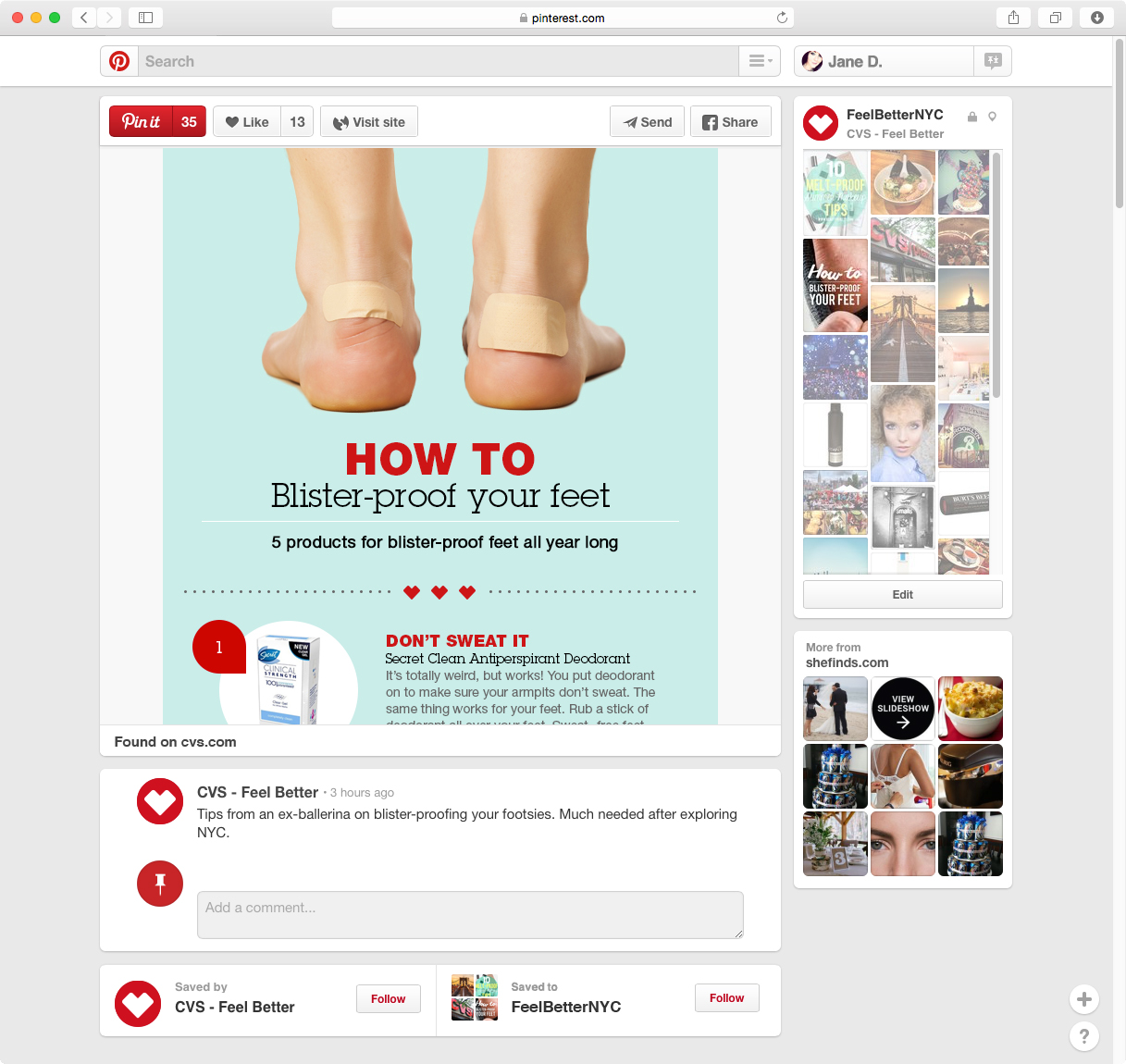This screenshot has height=1064, width=1126.
Task: Toggle the Safari sidebar
Action: pos(145,18)
